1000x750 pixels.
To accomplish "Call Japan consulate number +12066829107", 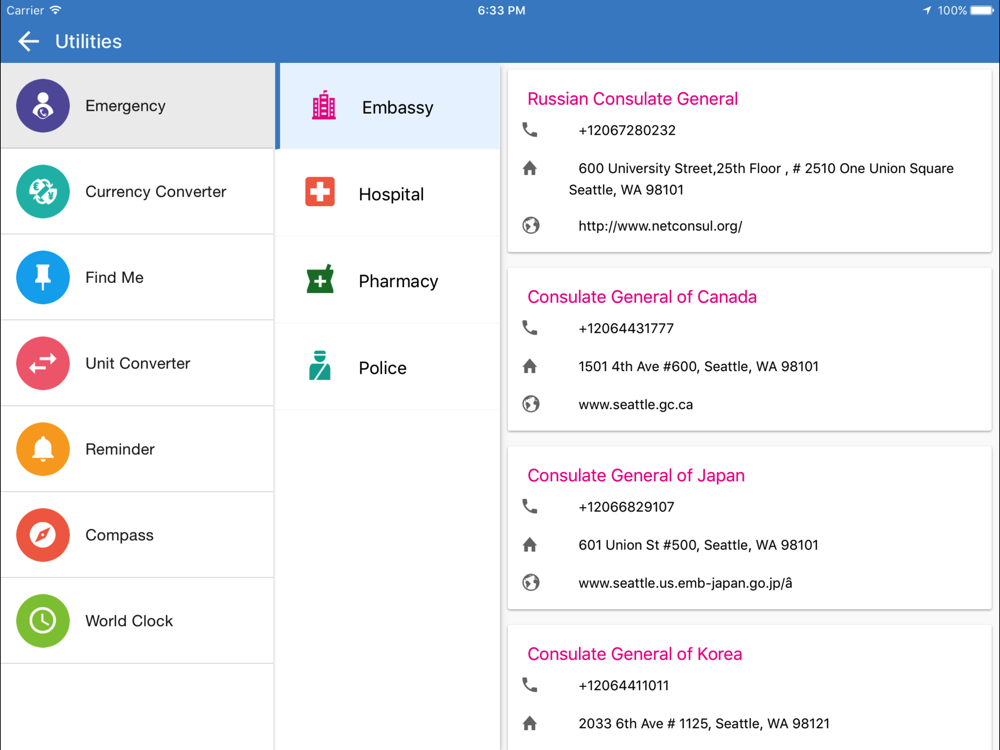I will point(626,506).
